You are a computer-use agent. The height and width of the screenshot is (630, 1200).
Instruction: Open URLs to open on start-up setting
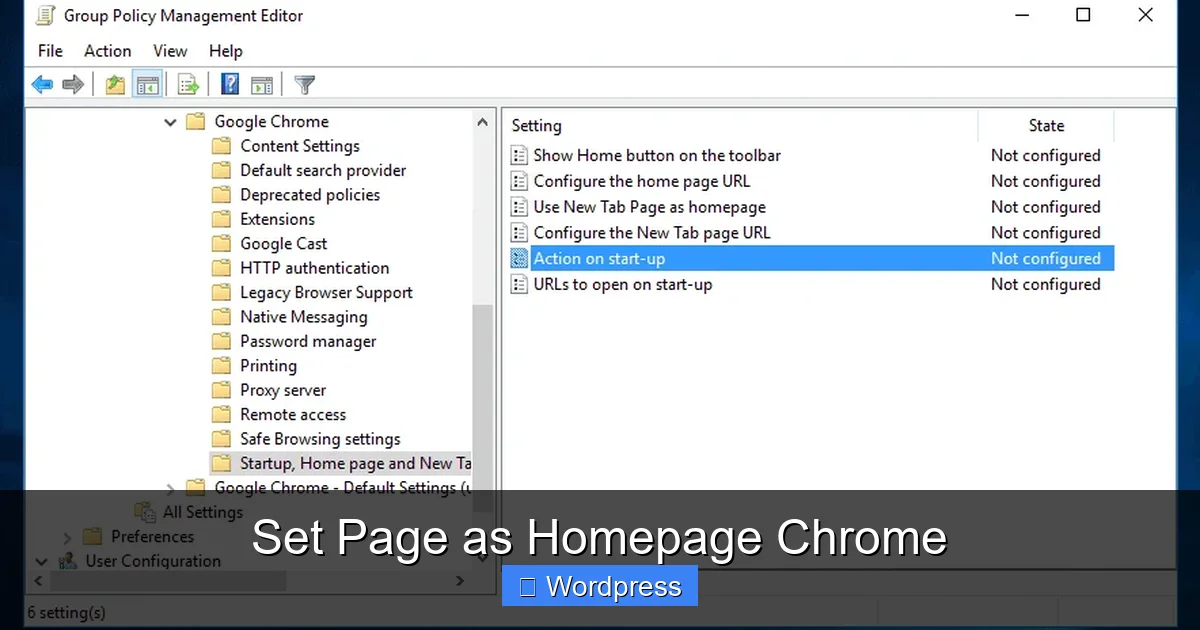tap(622, 284)
